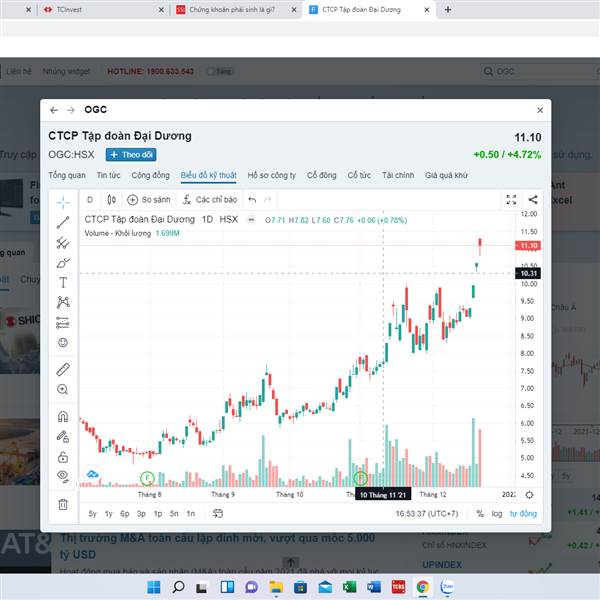Delete drawings with trash icon
Viewport: 600px width, 600px height.
tap(63, 504)
